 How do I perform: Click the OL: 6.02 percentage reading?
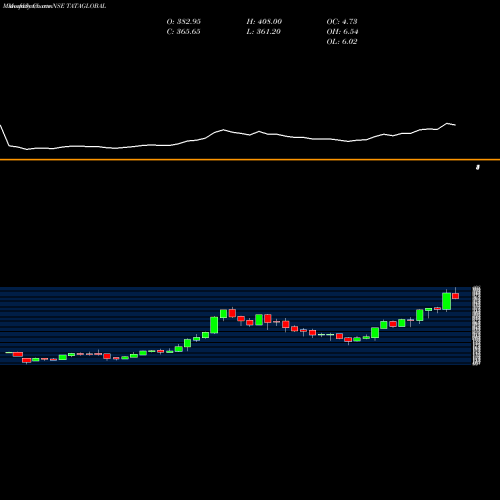pos(342,42)
